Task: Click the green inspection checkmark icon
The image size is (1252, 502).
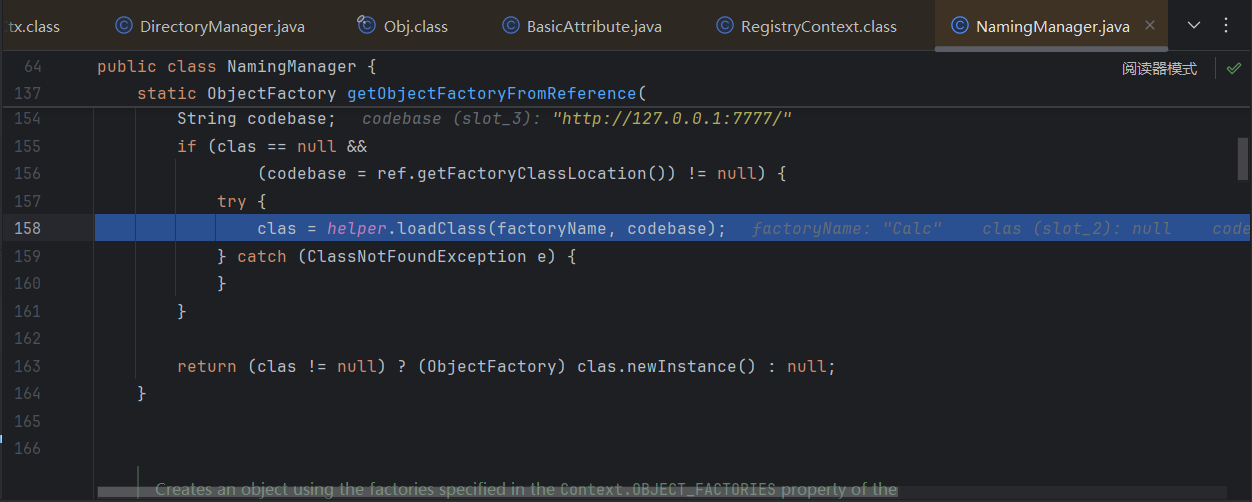Action: pos(1234,68)
